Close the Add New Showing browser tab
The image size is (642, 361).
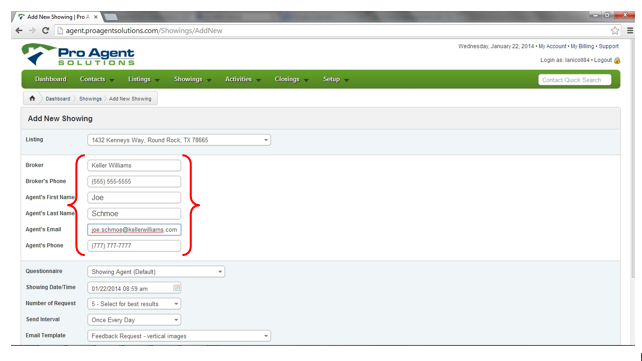(96, 17)
